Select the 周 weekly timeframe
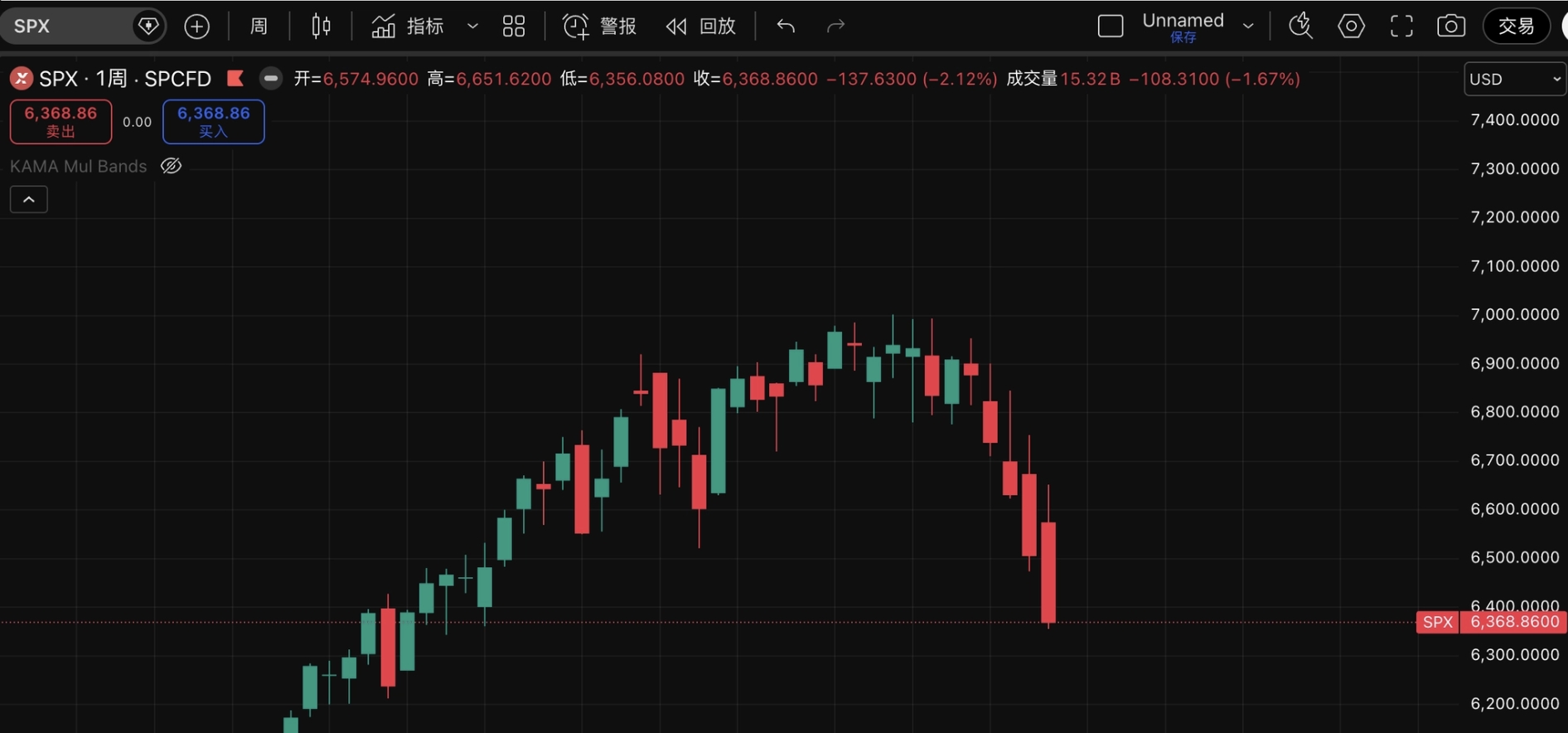The image size is (1568, 733). [259, 27]
